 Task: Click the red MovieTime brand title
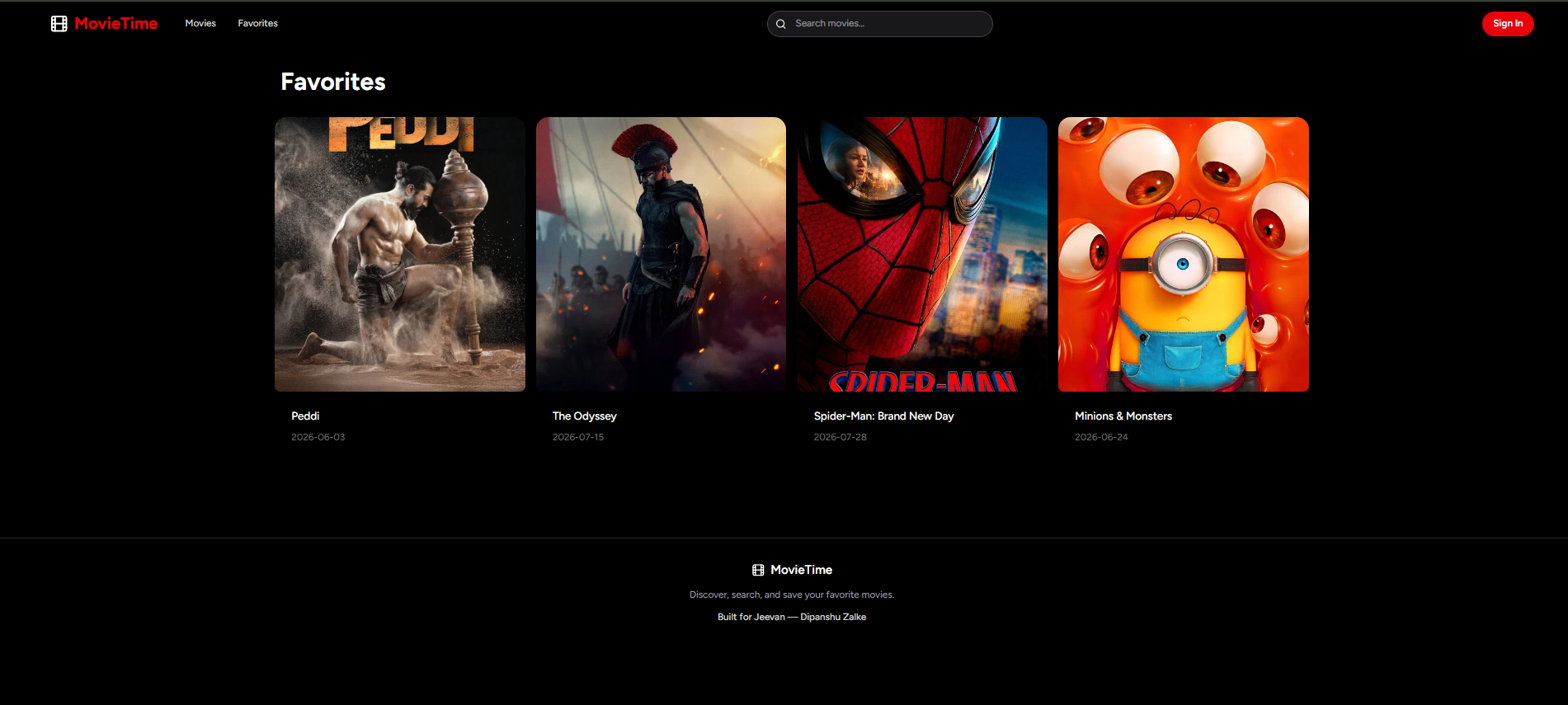(116, 24)
